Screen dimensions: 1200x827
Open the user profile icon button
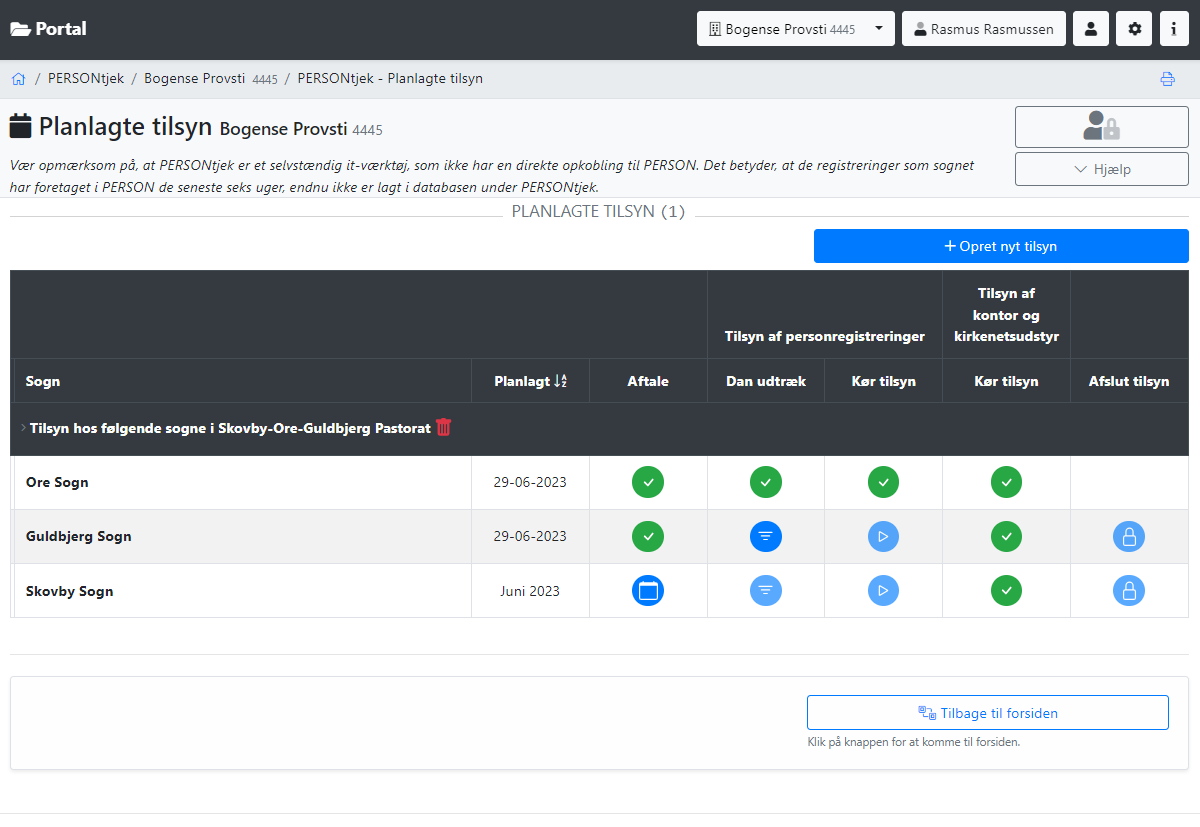click(x=1091, y=29)
